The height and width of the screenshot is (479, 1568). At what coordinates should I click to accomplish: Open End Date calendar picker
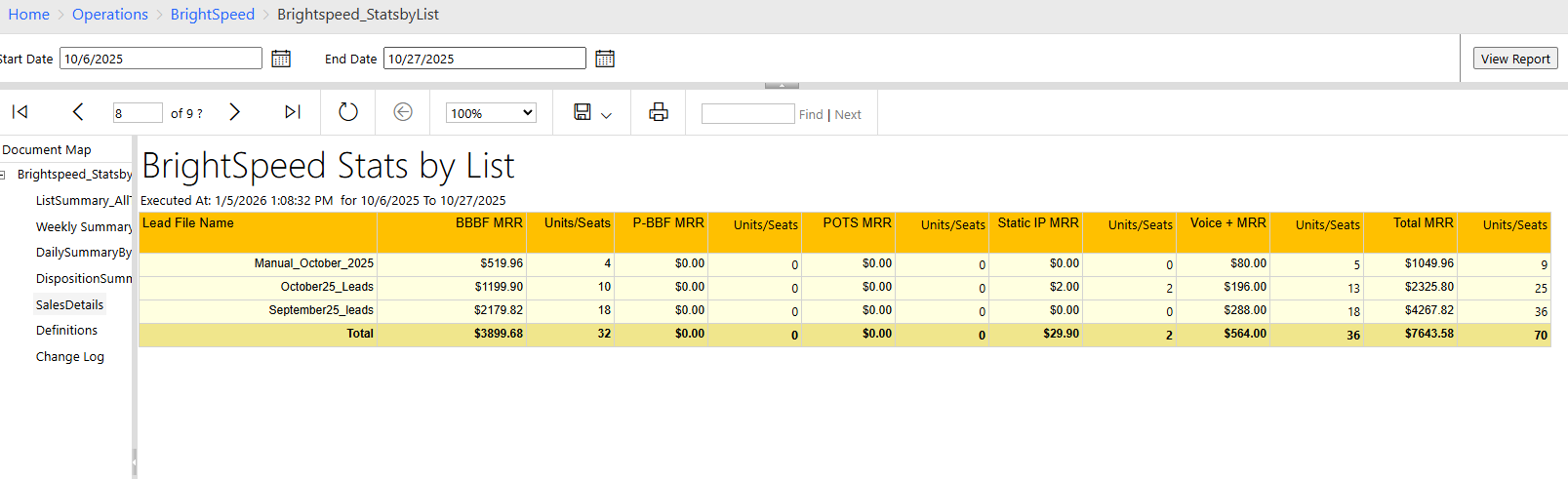point(605,59)
